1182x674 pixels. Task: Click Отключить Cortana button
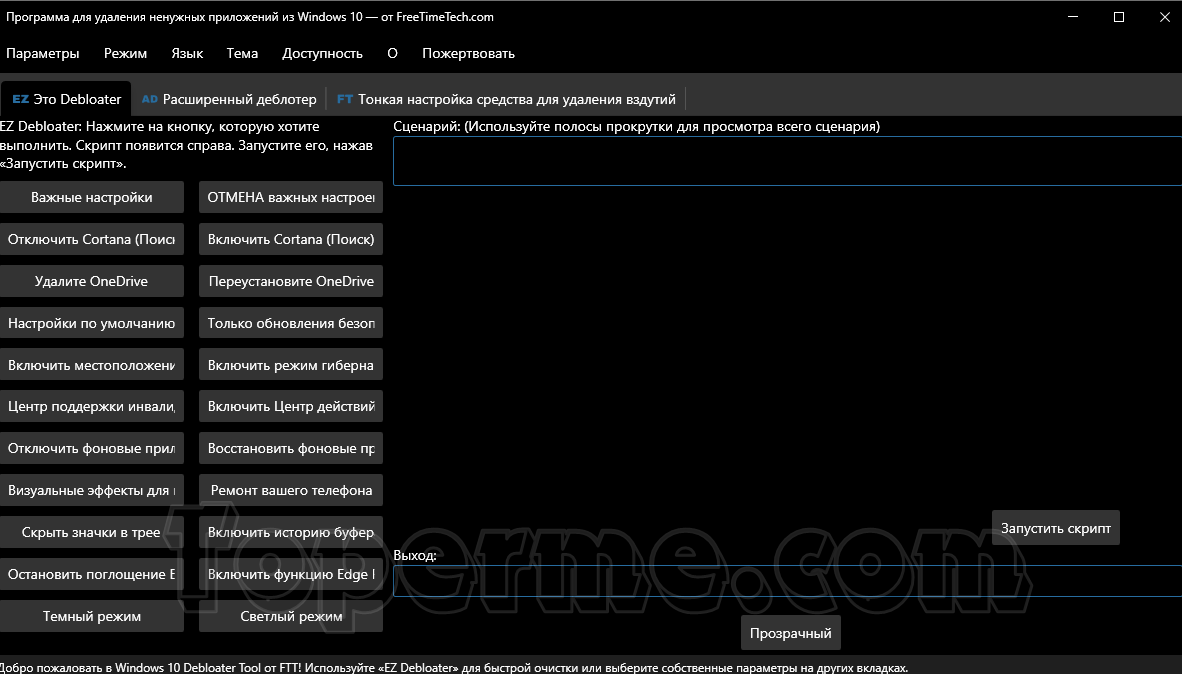[x=92, y=239]
